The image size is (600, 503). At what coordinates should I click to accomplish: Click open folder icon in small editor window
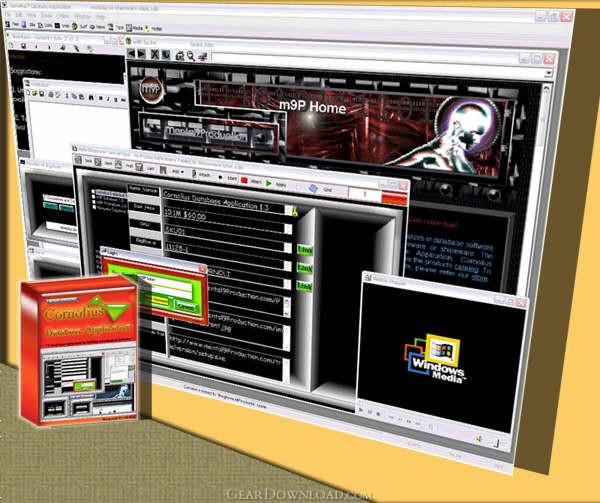tap(34, 93)
